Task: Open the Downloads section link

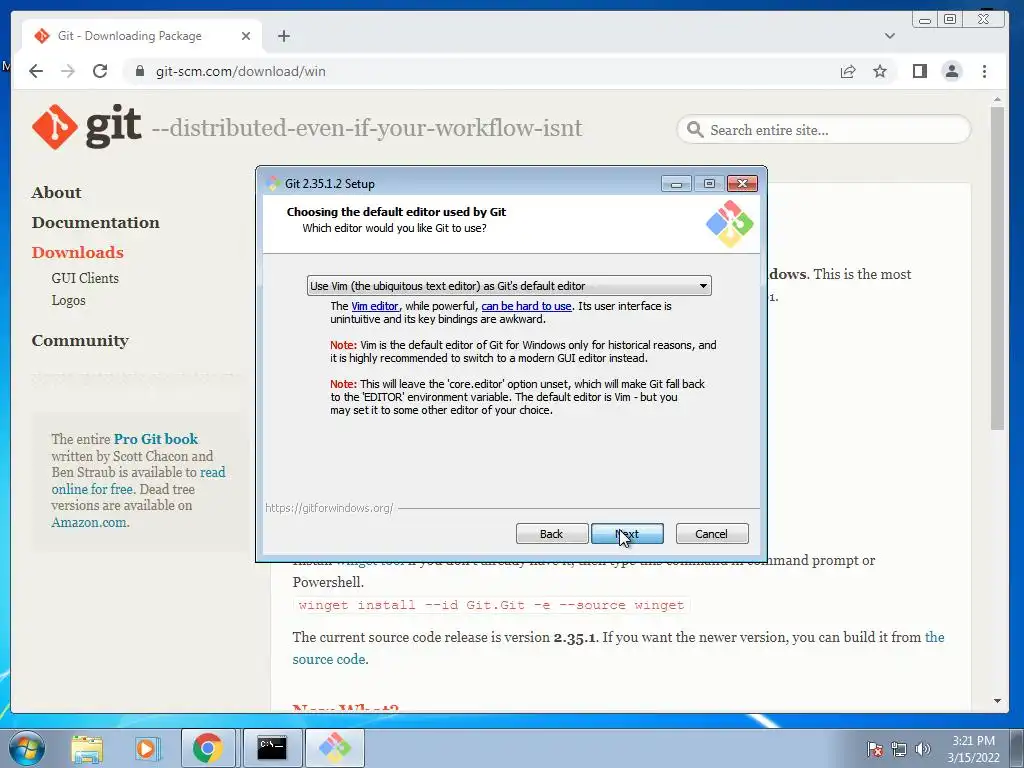Action: (x=78, y=253)
